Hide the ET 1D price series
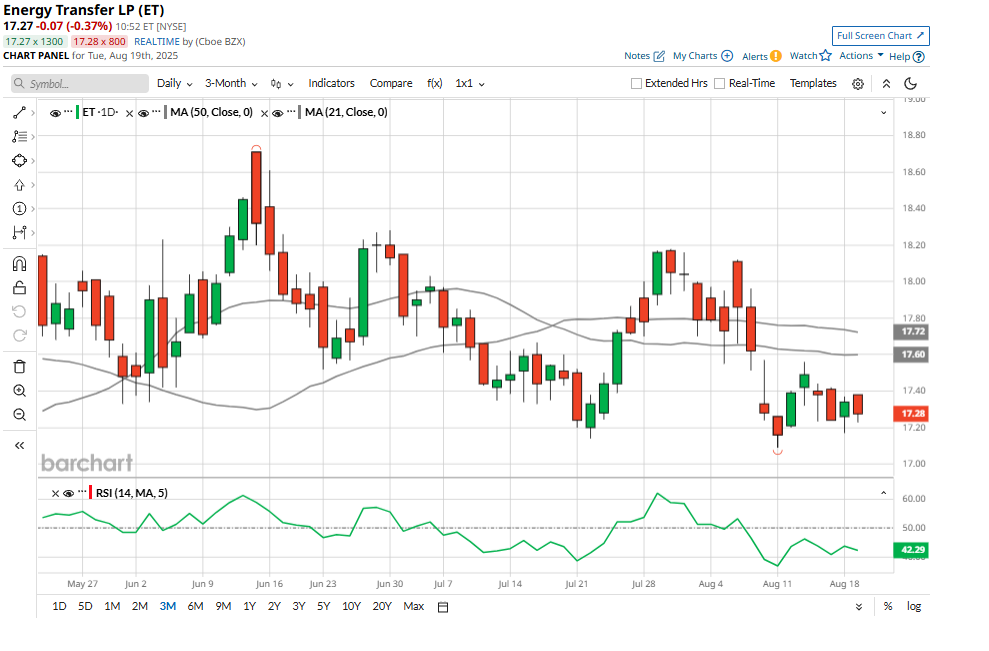Viewport: 989px width, 651px height. click(56, 114)
